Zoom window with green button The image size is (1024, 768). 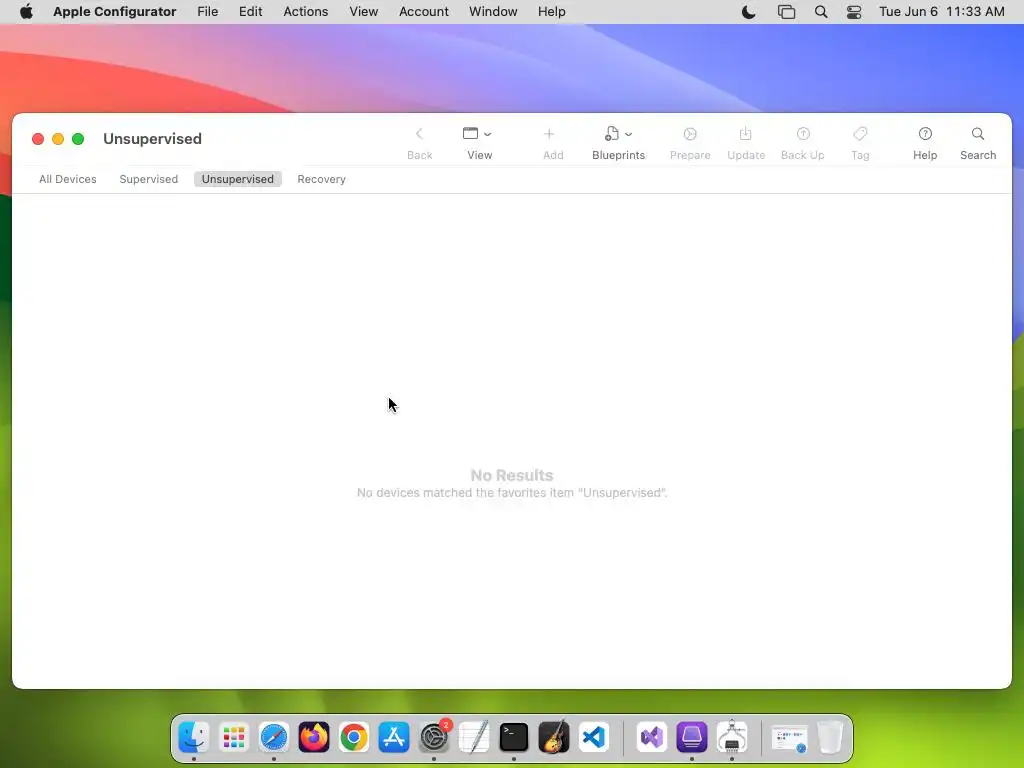[x=78, y=139]
